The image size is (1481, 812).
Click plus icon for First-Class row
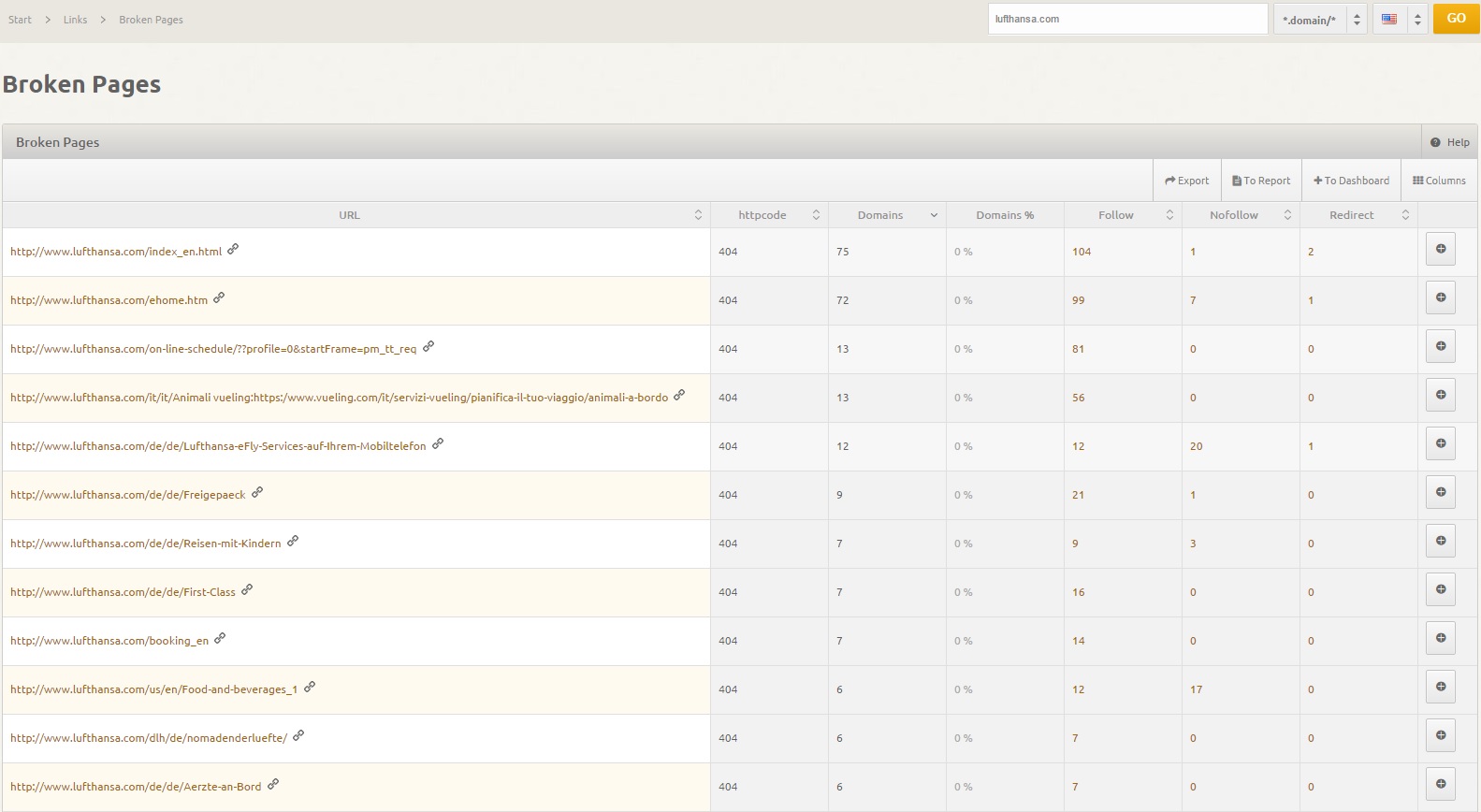point(1441,589)
